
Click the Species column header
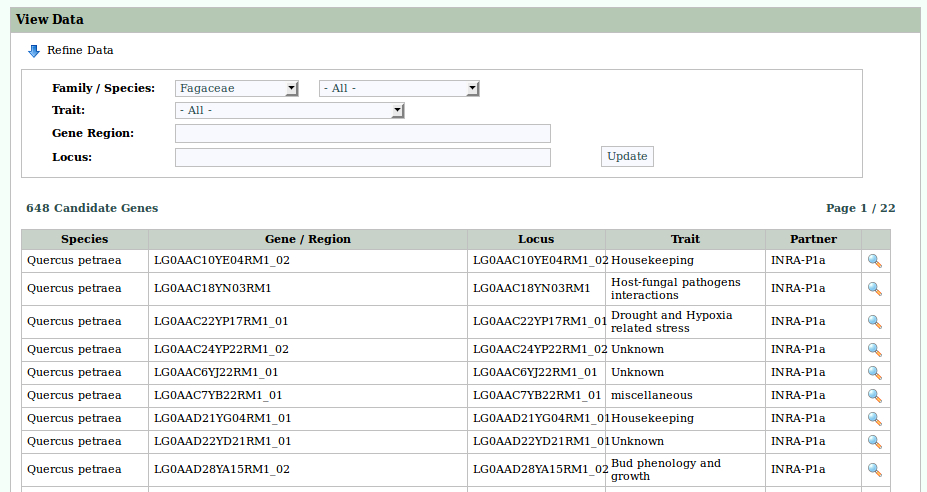85,239
